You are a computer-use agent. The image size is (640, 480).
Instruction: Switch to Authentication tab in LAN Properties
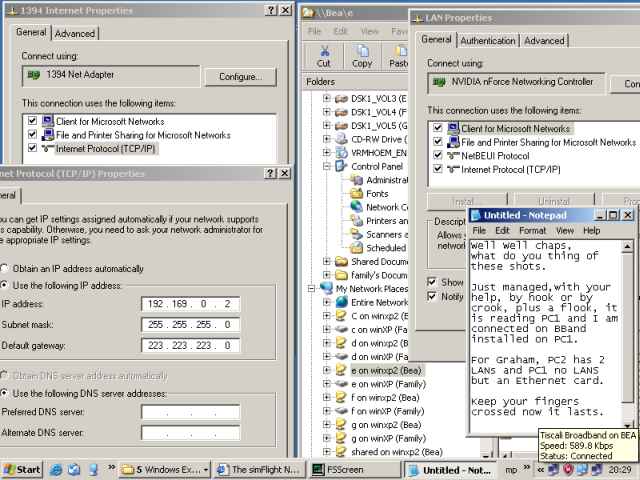[488, 41]
